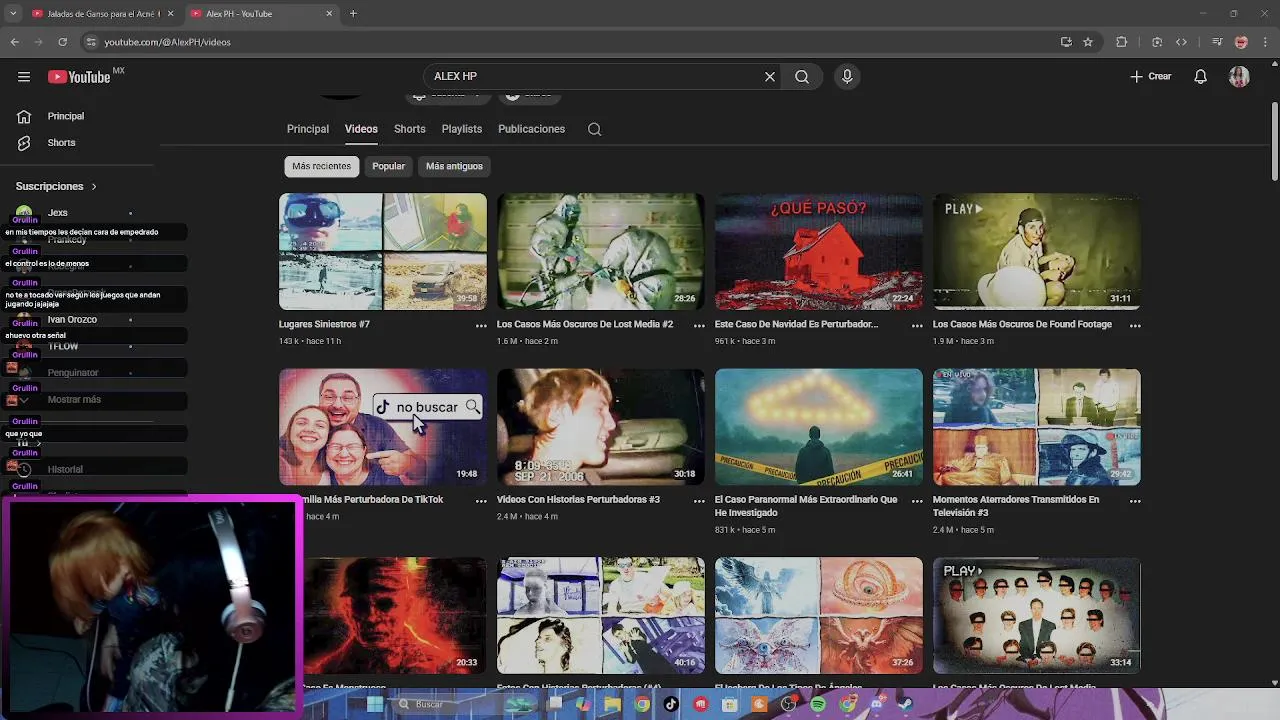Expand Mostrar más subscriptions
The width and height of the screenshot is (1280, 720).
coord(74,400)
